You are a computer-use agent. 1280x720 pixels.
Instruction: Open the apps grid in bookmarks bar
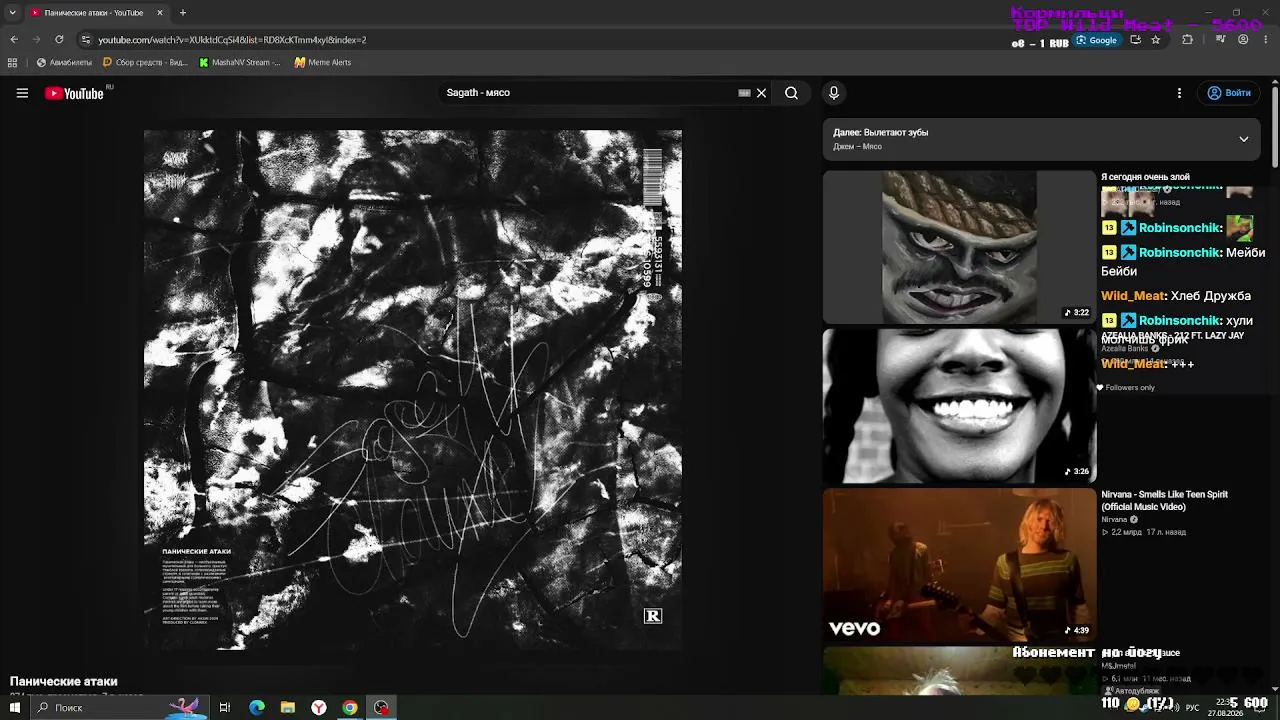[12, 62]
